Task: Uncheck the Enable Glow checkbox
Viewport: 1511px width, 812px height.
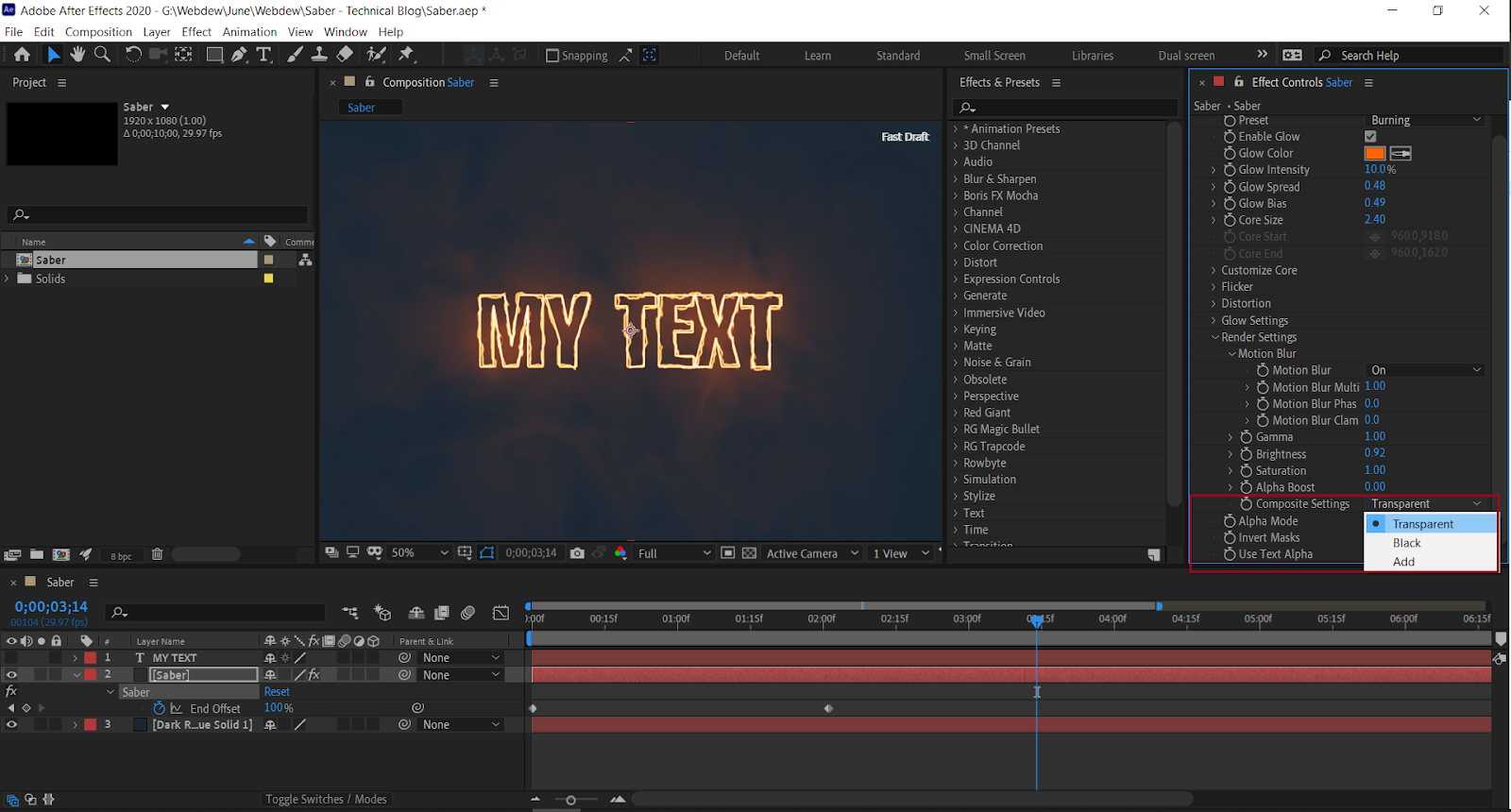Action: tap(1370, 137)
